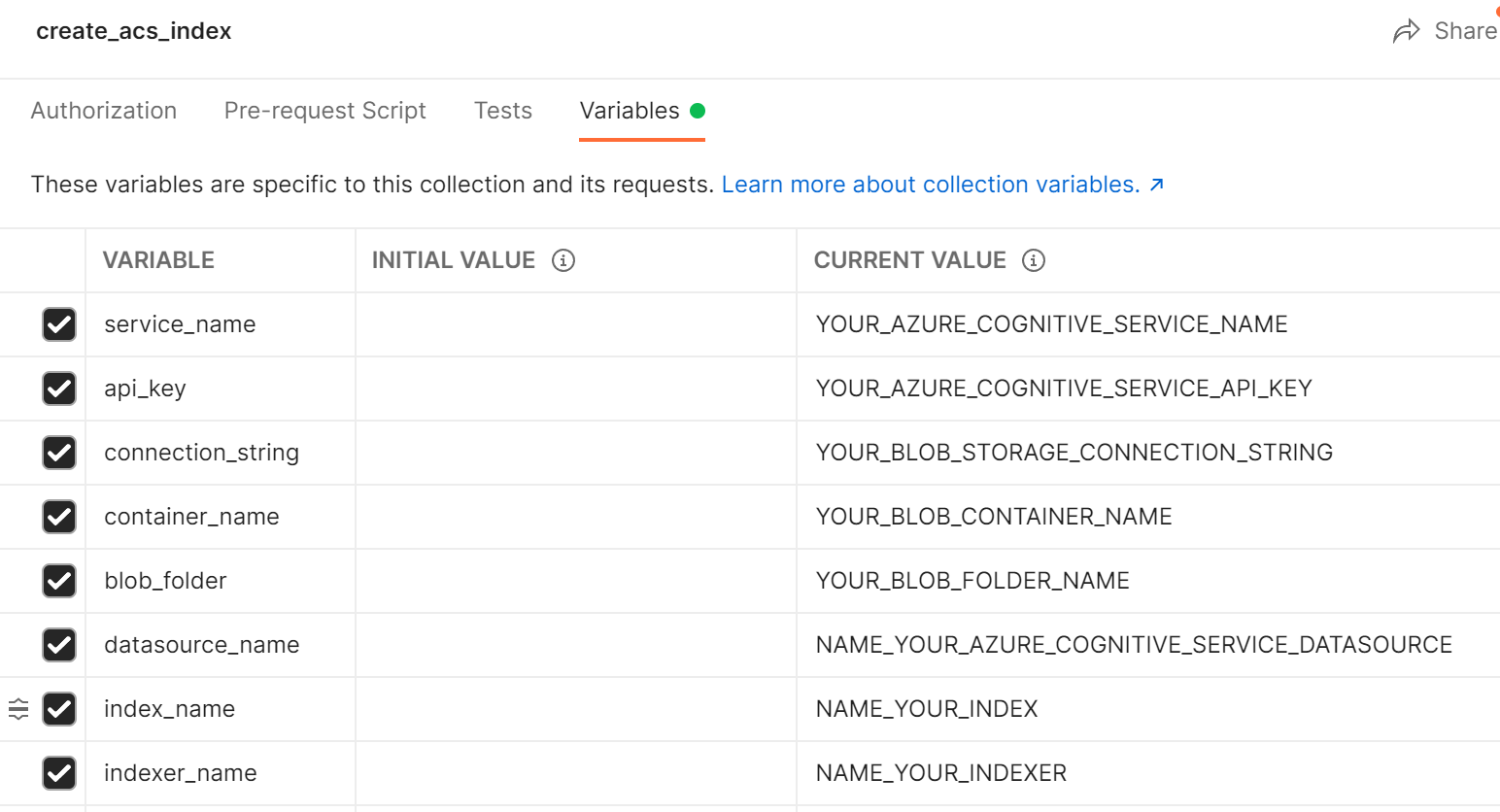Click the create_acs_index collection title
The image size is (1500, 812).
pyautogui.click(x=134, y=31)
